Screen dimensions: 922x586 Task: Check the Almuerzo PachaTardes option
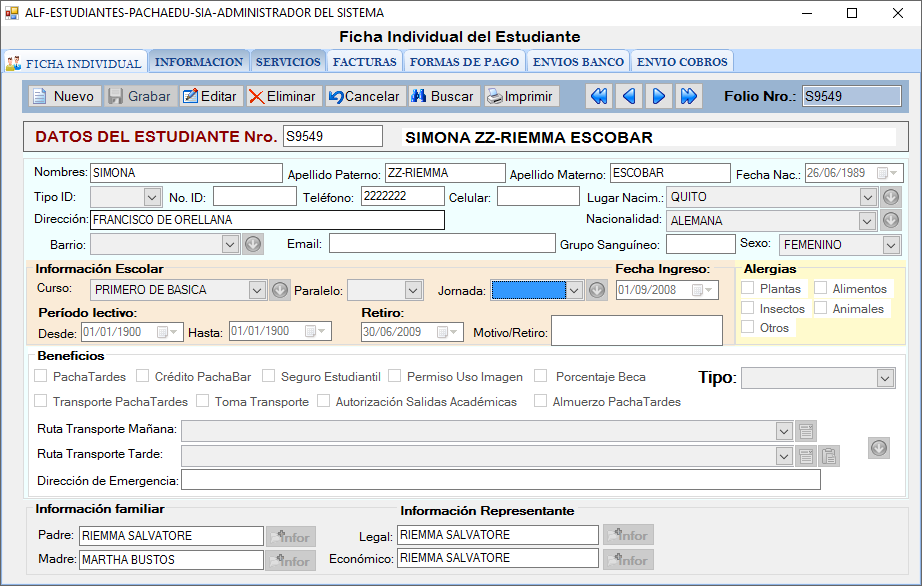coord(541,402)
